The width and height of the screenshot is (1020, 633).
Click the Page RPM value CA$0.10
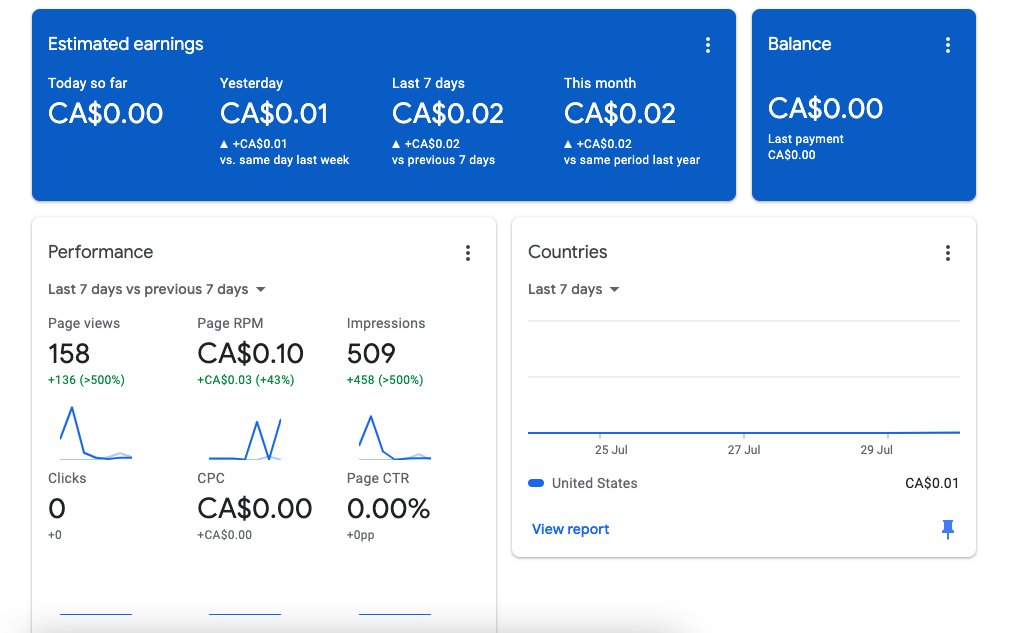(250, 354)
